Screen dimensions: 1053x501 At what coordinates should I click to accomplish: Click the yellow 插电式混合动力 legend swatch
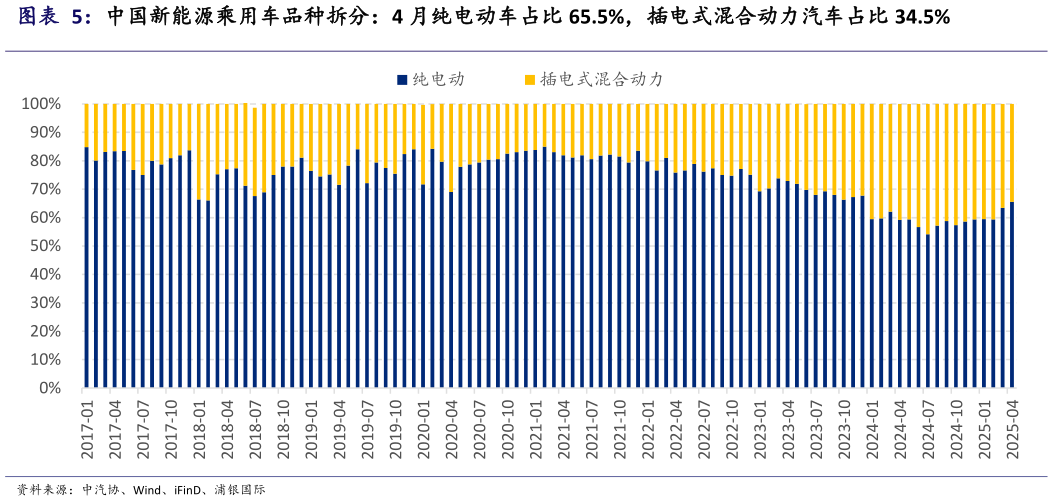point(529,80)
